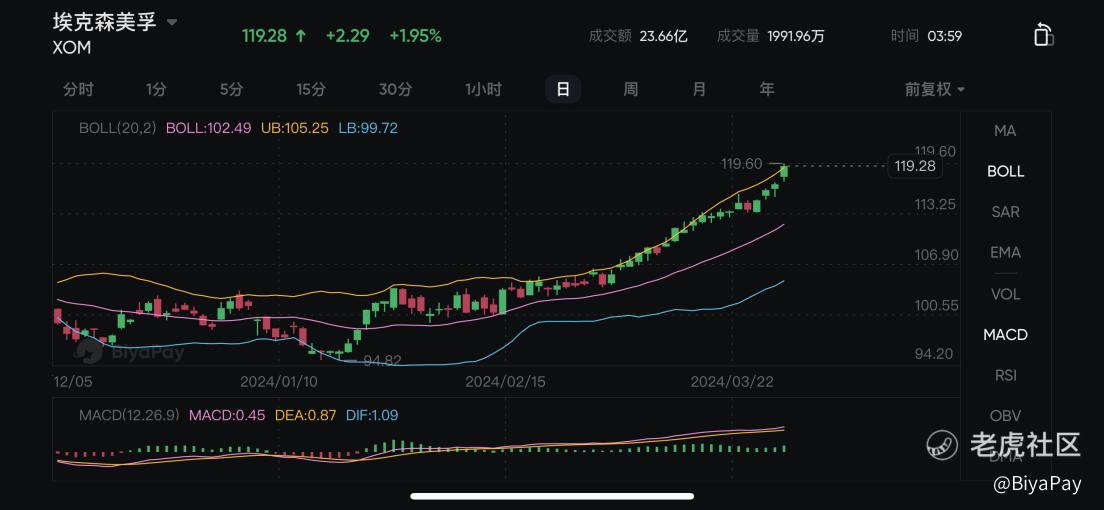The image size is (1104, 510).
Task: Switch sub-chart to OBV indicator
Action: tap(1005, 416)
